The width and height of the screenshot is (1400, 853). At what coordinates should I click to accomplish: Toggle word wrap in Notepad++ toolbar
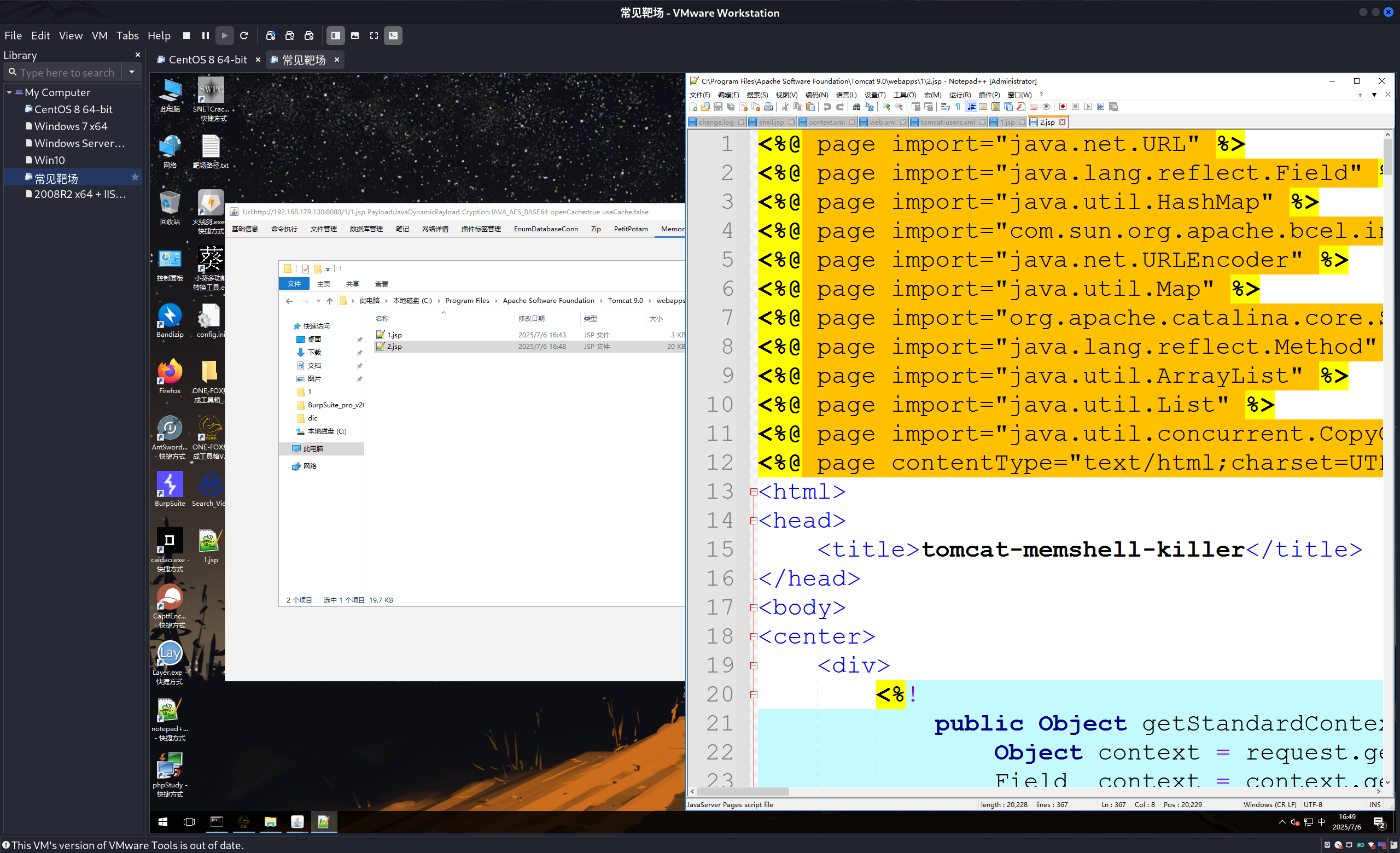[x=945, y=107]
